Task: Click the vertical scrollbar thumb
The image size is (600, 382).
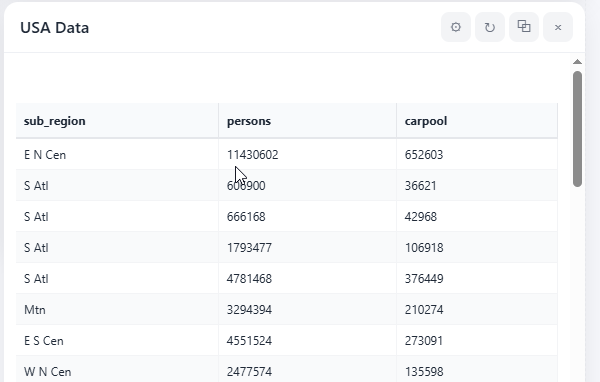Action: click(x=577, y=129)
